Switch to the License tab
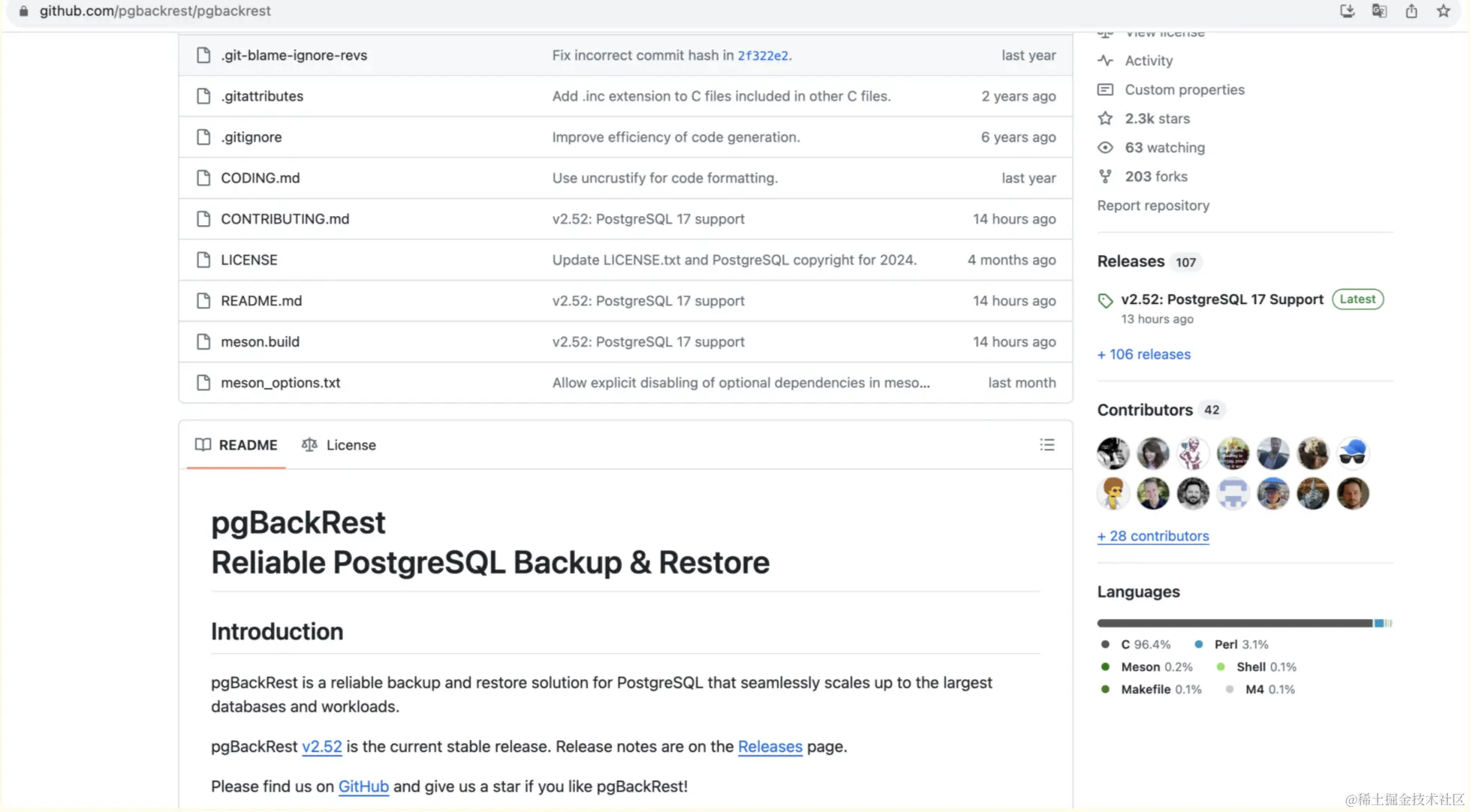Viewport: 1470px width, 812px height. pos(339,445)
